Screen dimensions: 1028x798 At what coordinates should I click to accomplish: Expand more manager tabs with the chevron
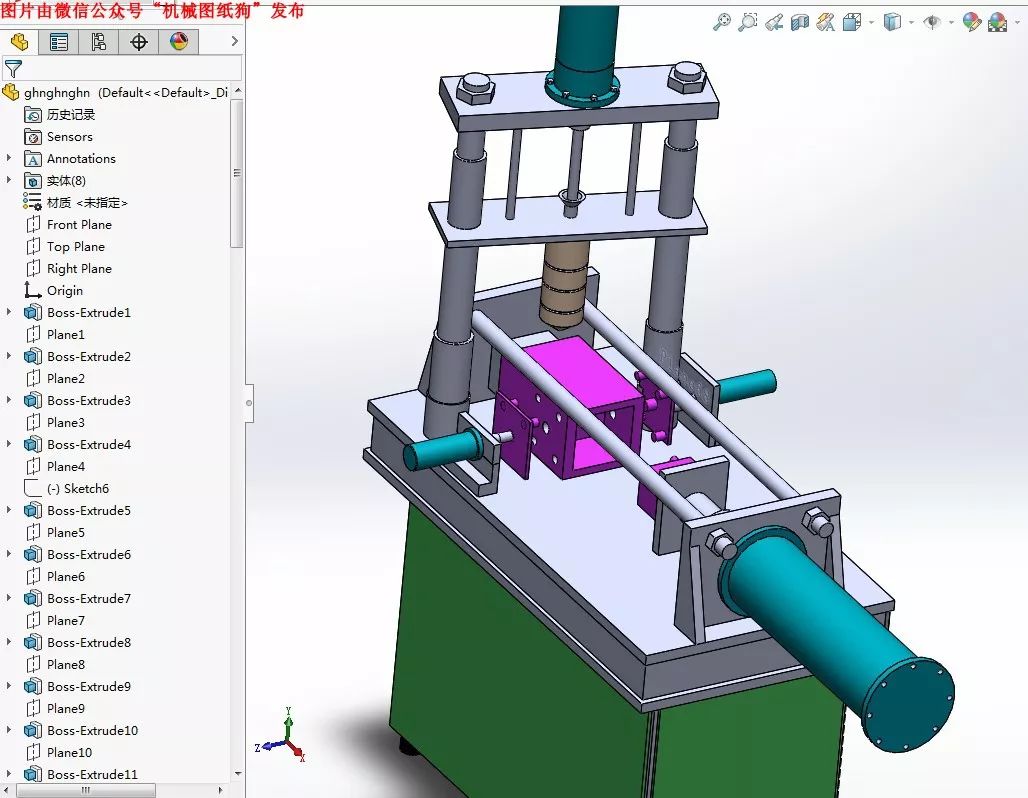click(x=234, y=41)
